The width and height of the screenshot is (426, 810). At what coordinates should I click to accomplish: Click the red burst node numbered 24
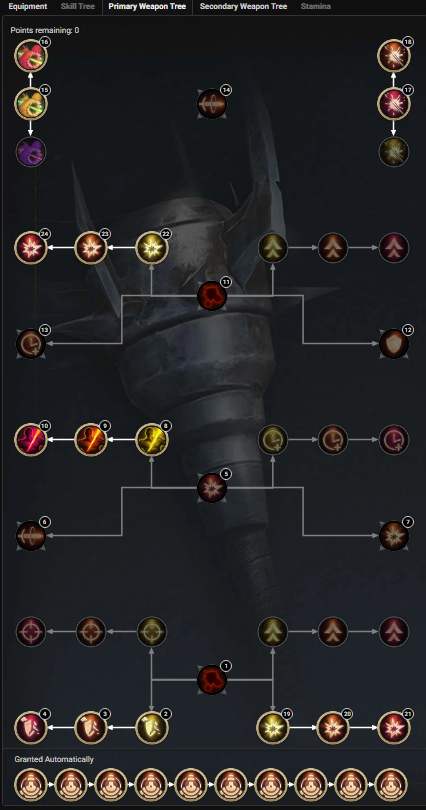coord(31,248)
